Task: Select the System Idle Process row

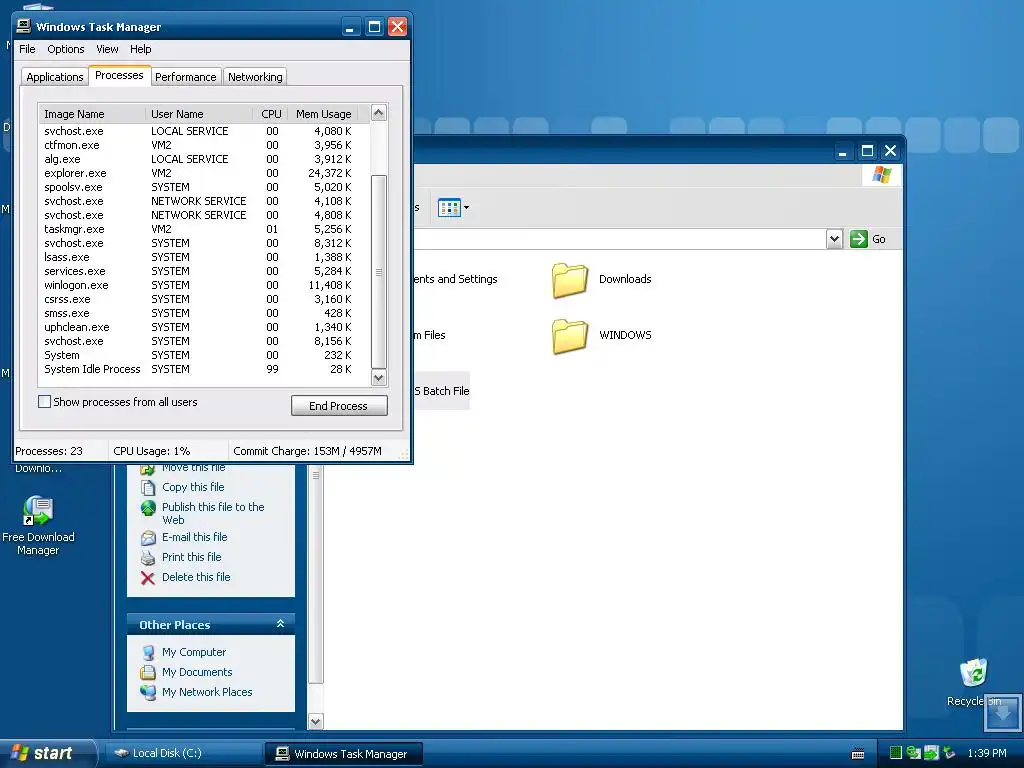Action: 204,370
